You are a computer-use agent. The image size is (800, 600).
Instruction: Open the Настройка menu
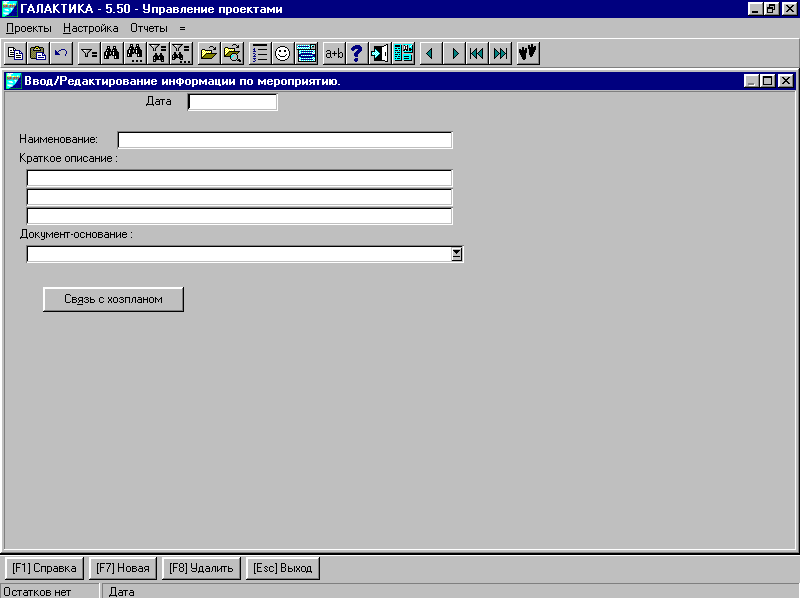pos(90,29)
